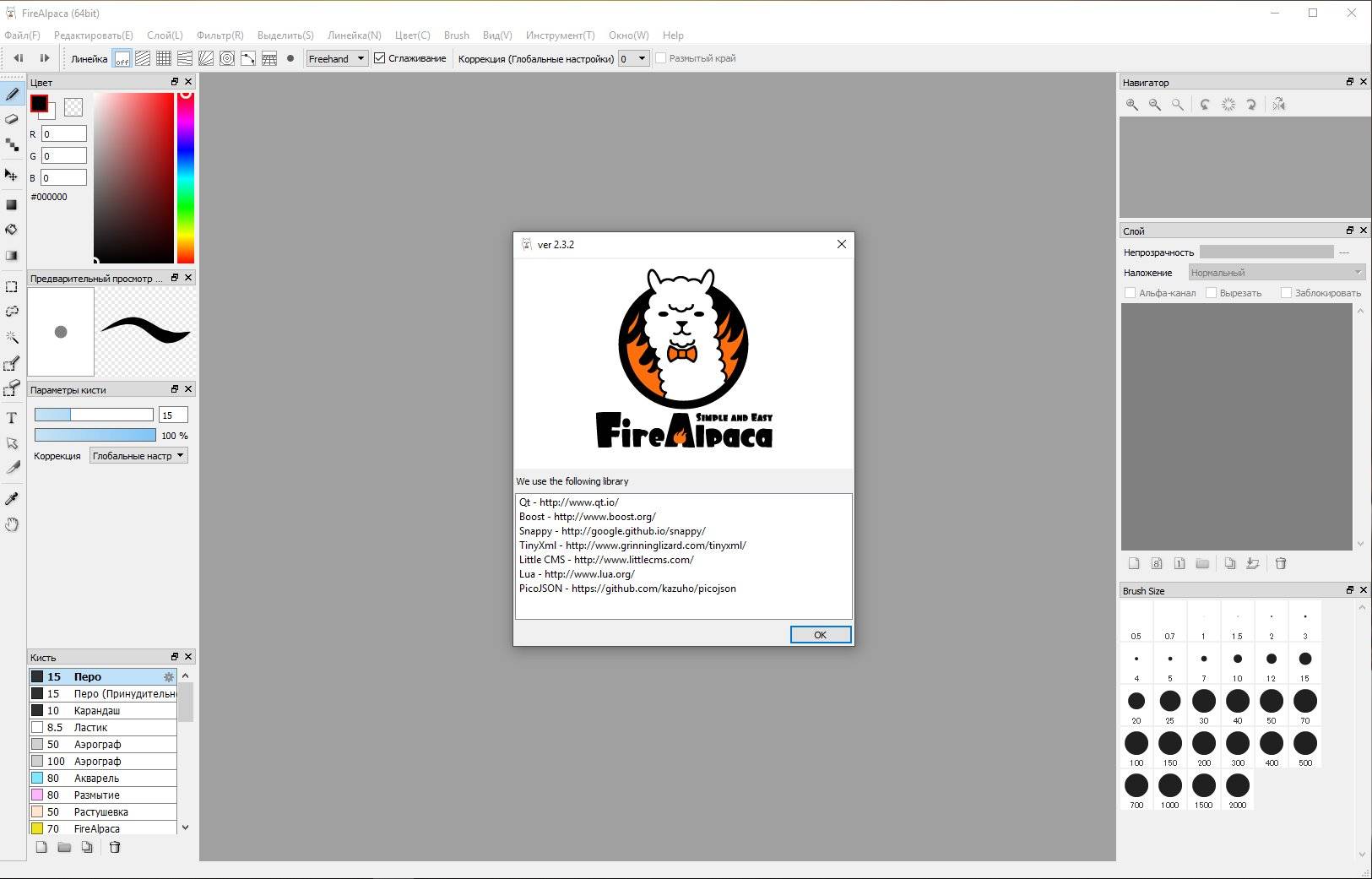The width and height of the screenshot is (1372, 879).
Task: Open the Файл(F) menu
Action: point(22,35)
